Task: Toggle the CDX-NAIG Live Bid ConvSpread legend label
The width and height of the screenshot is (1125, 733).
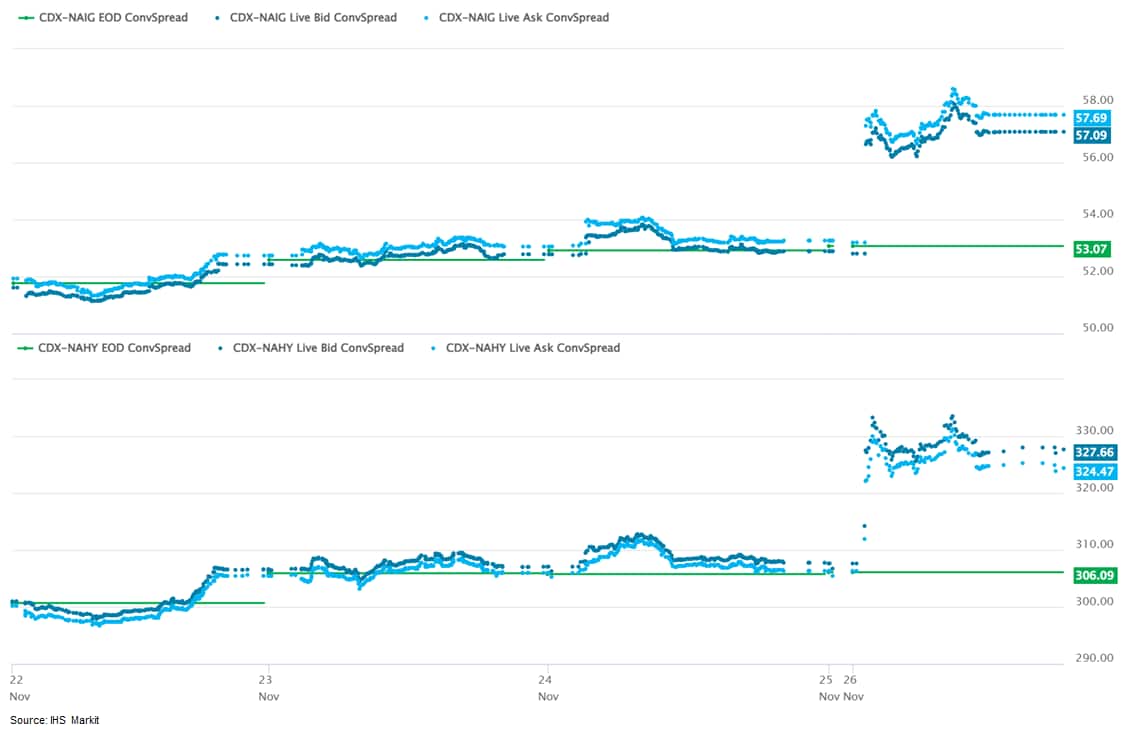Action: [313, 17]
